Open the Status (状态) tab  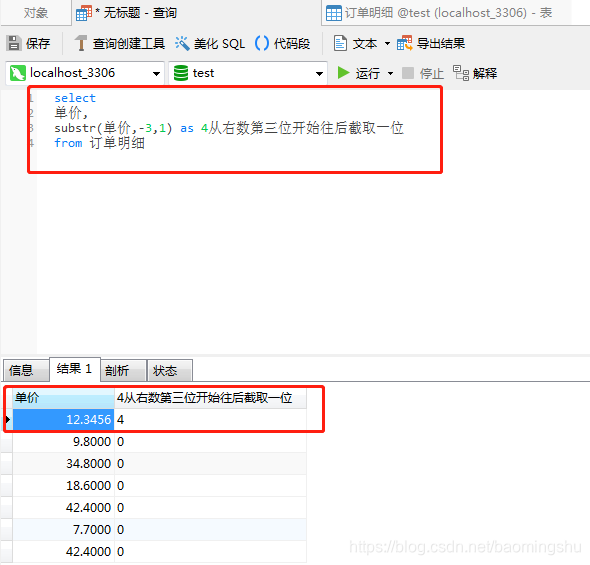pos(170,371)
